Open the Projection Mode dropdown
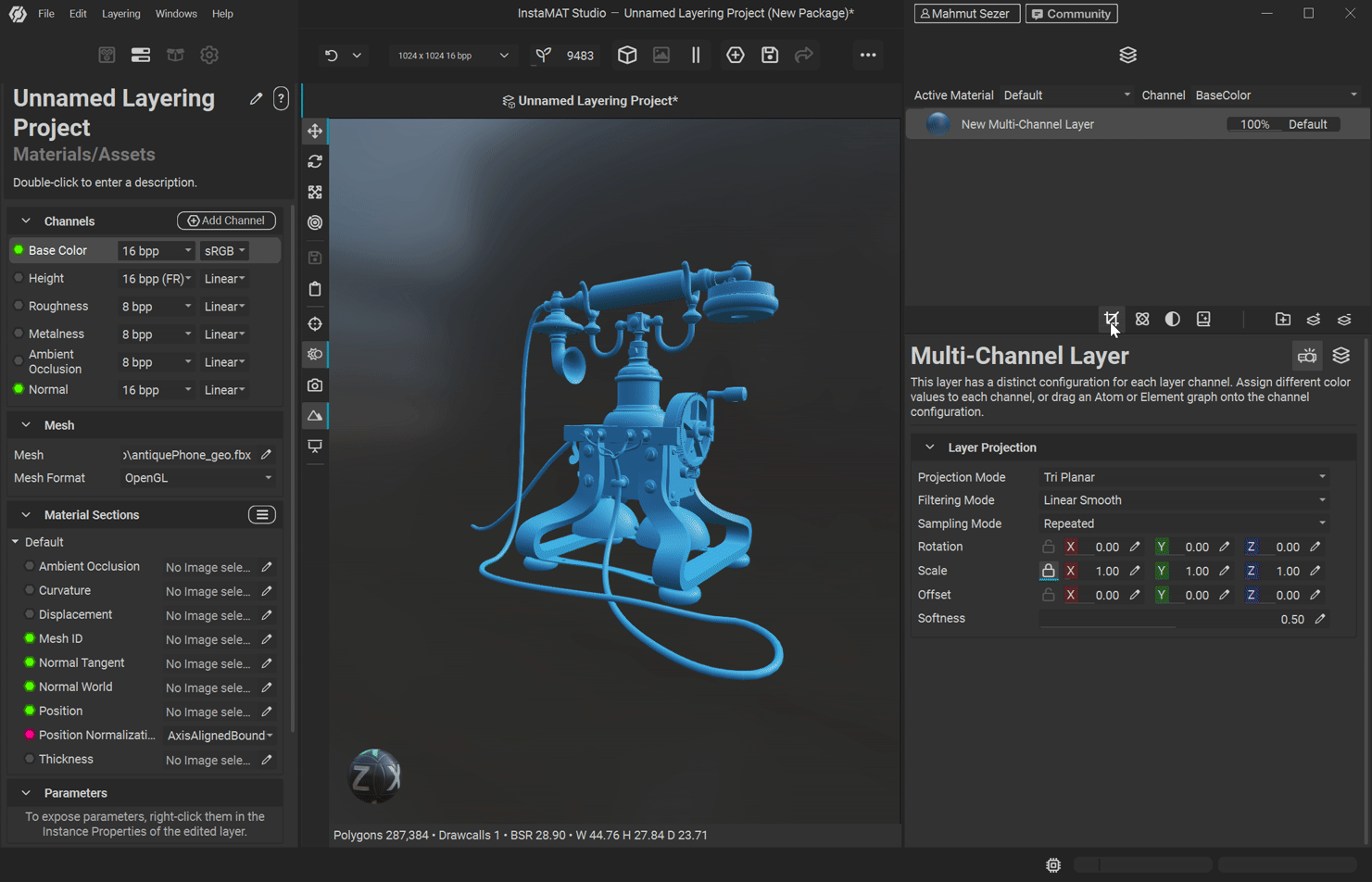 1184,477
